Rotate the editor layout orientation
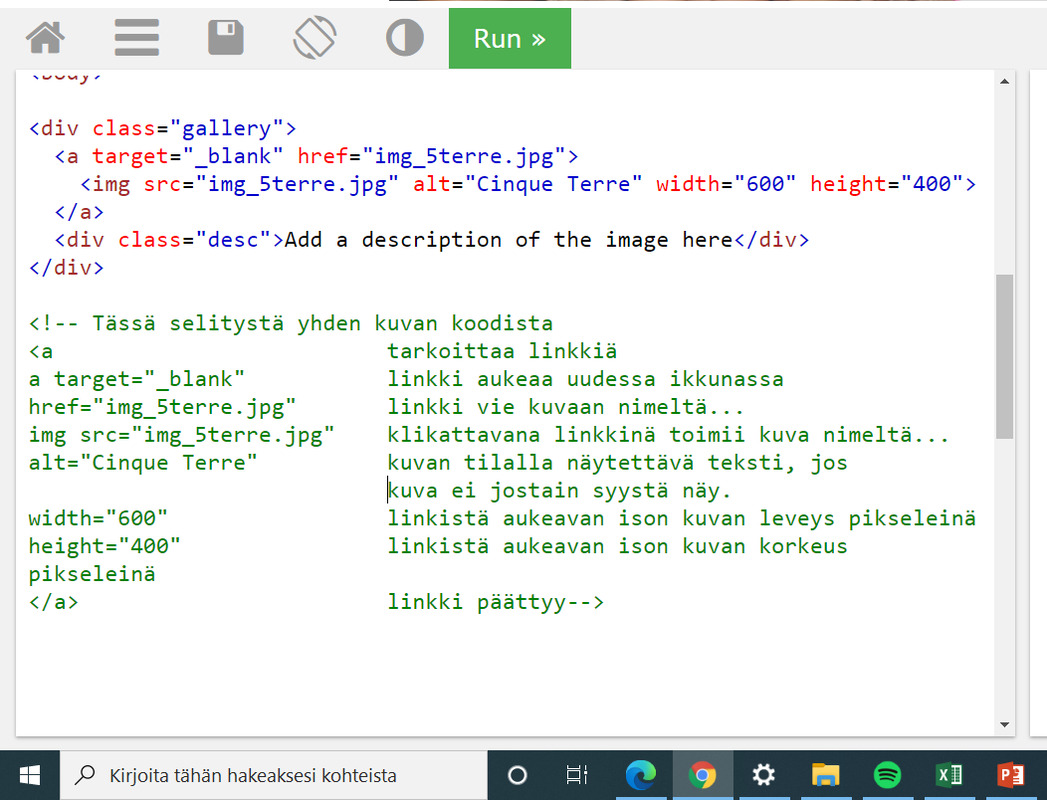 pos(315,38)
